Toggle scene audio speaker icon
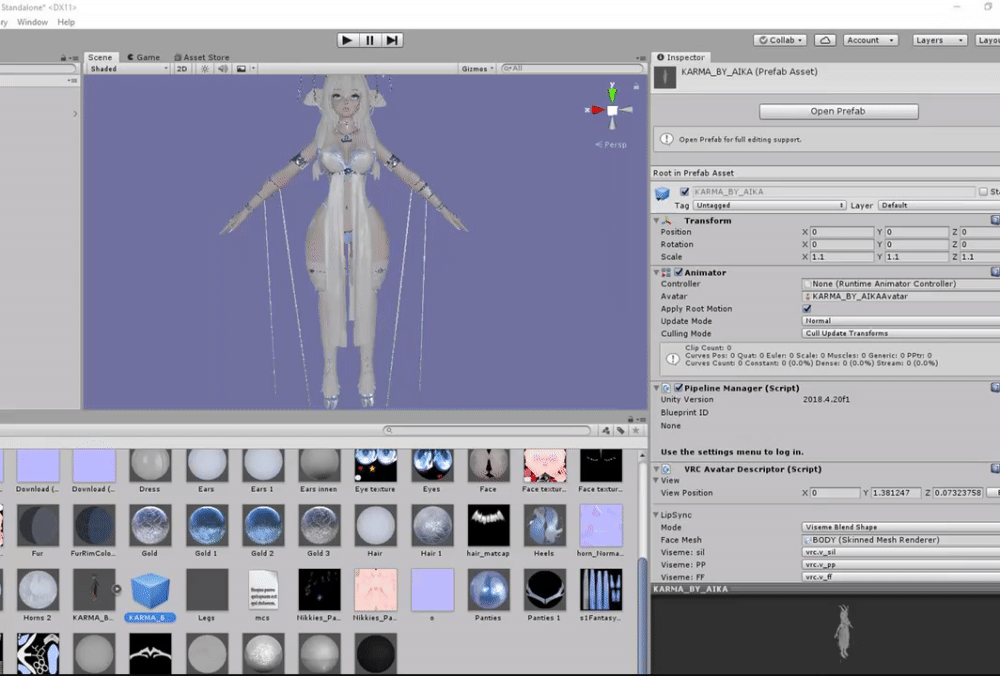This screenshot has width=1000, height=676. (x=223, y=69)
